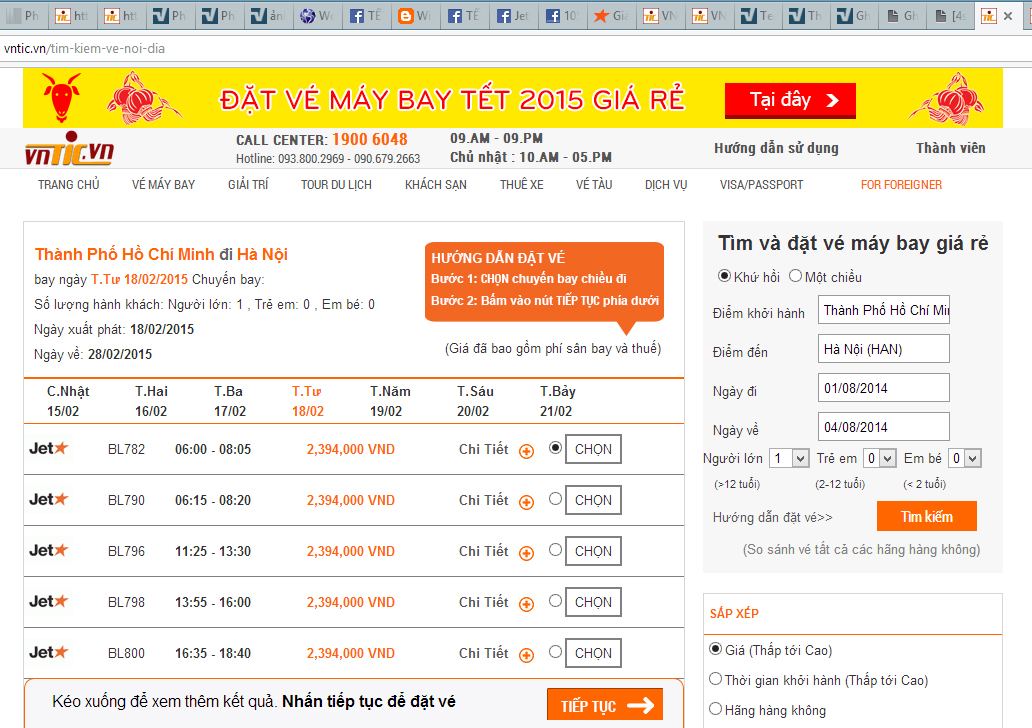
Task: Open VÉ TÀU menu item
Action: (x=594, y=185)
